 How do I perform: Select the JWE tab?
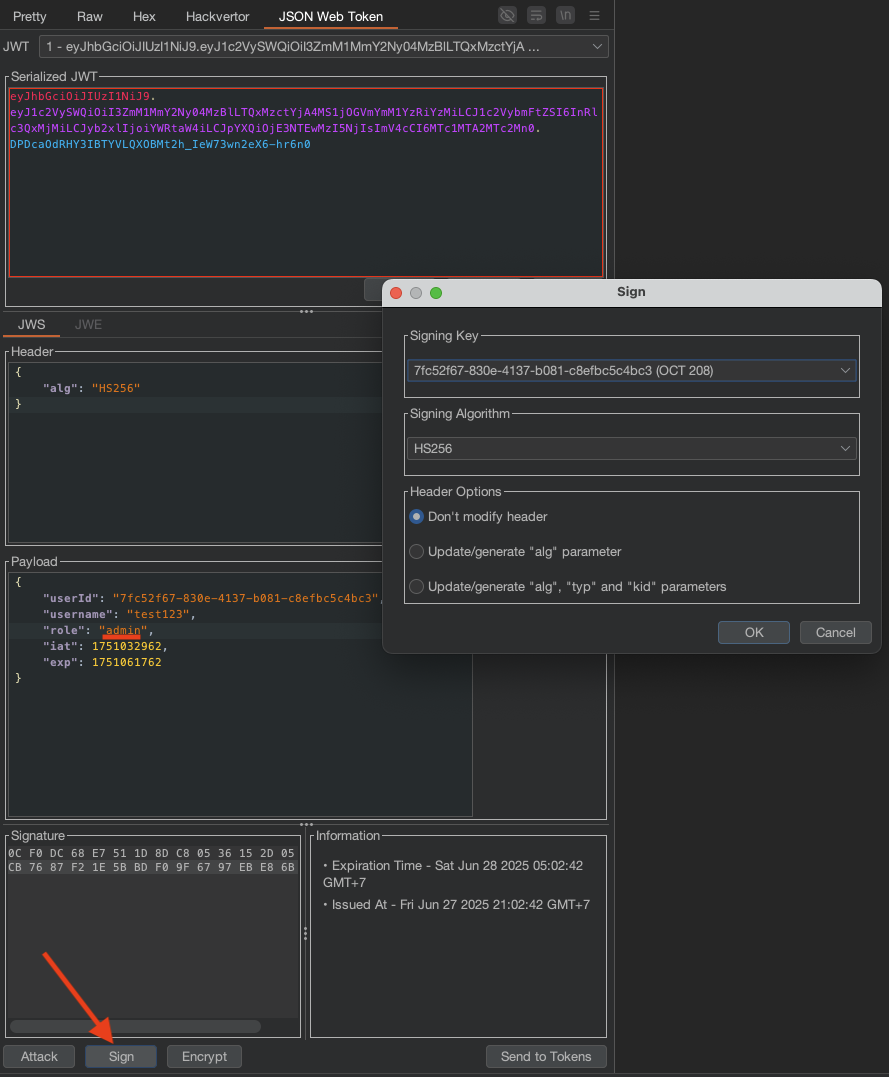88,324
